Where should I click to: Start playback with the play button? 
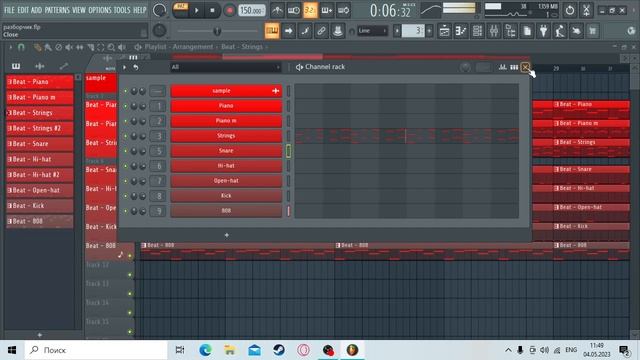[x=196, y=10]
